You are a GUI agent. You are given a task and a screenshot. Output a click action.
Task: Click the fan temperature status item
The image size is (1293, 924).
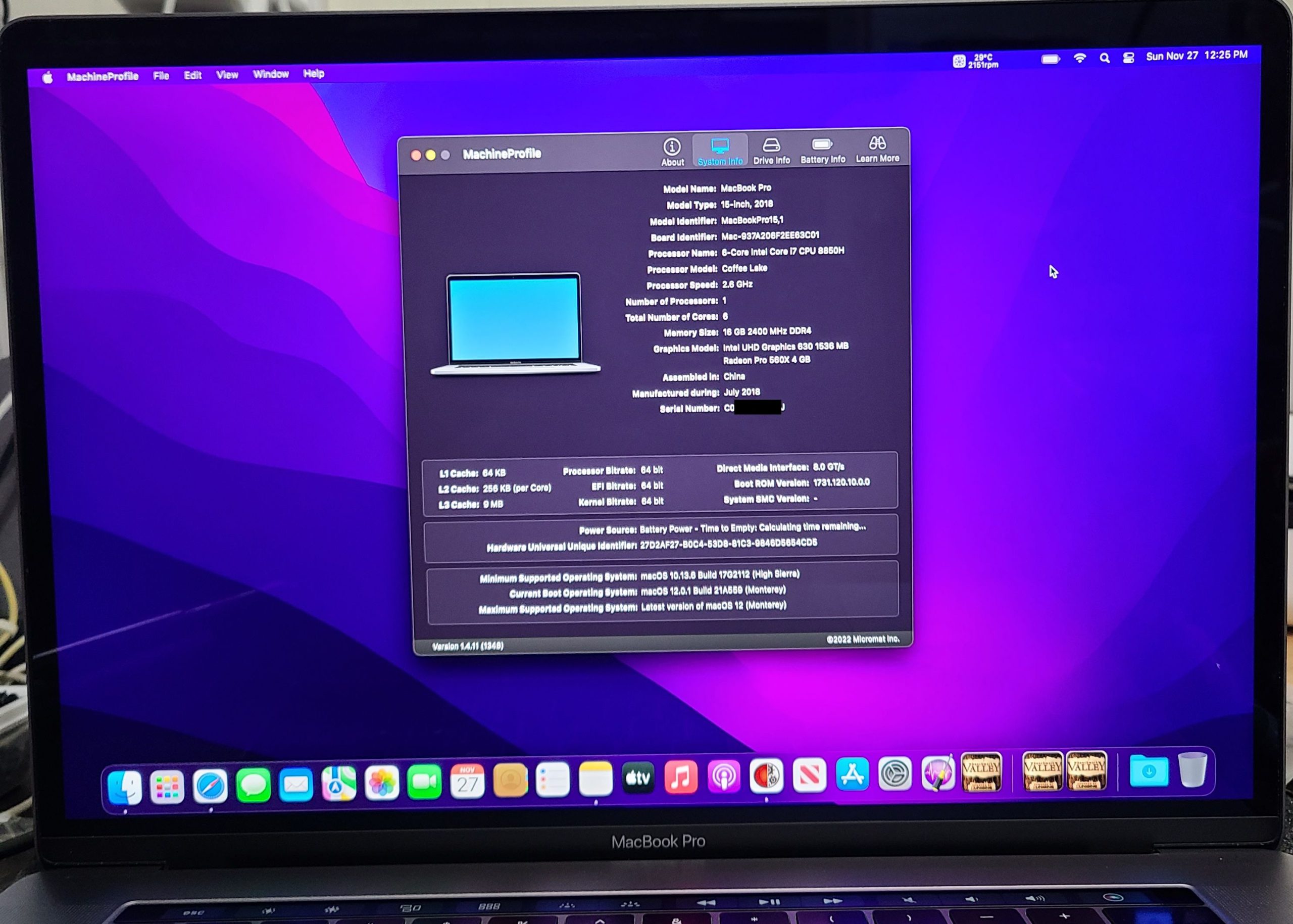click(x=976, y=61)
